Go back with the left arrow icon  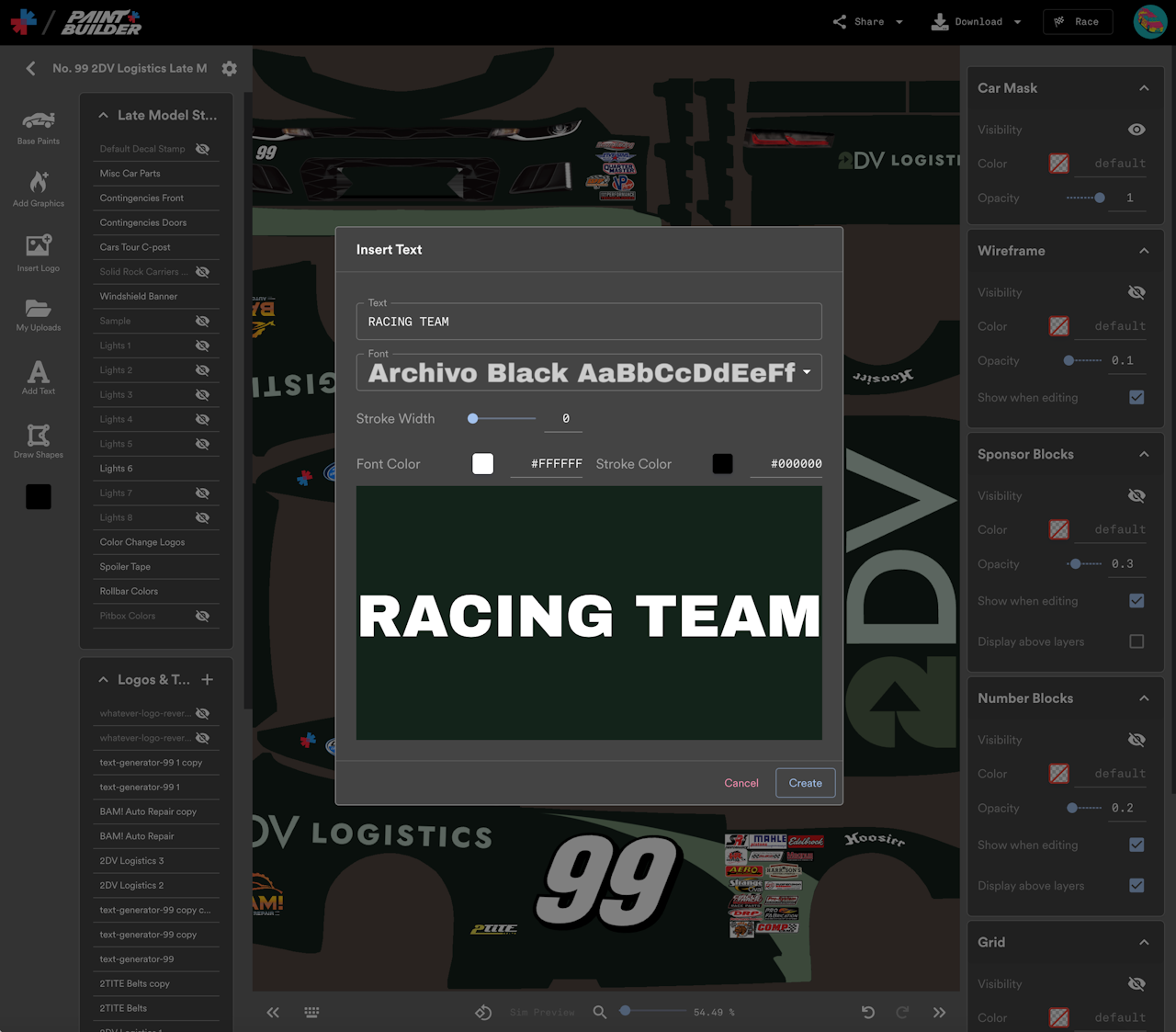pos(30,68)
